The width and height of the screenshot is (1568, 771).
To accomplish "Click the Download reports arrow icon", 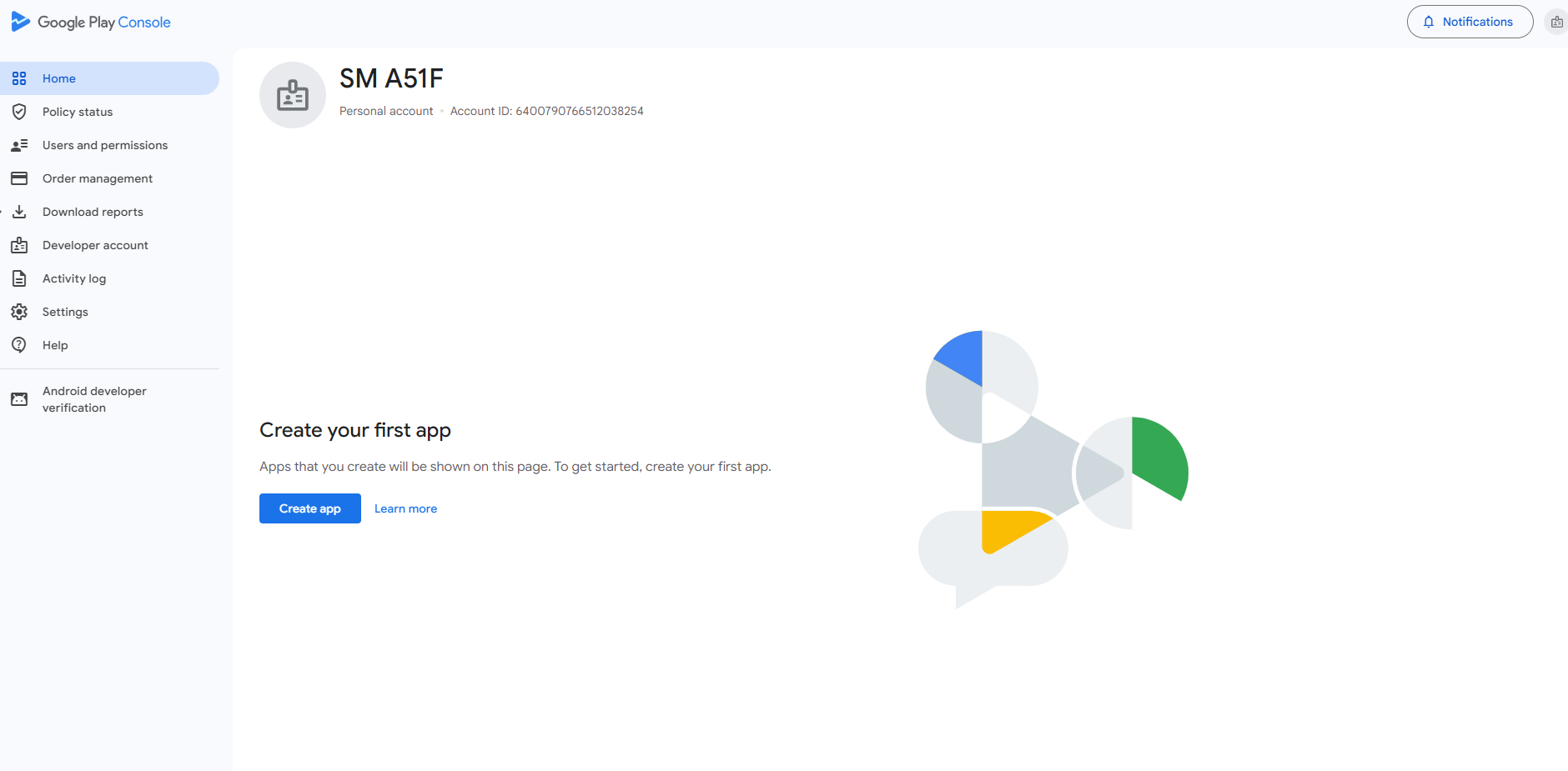I will [19, 212].
